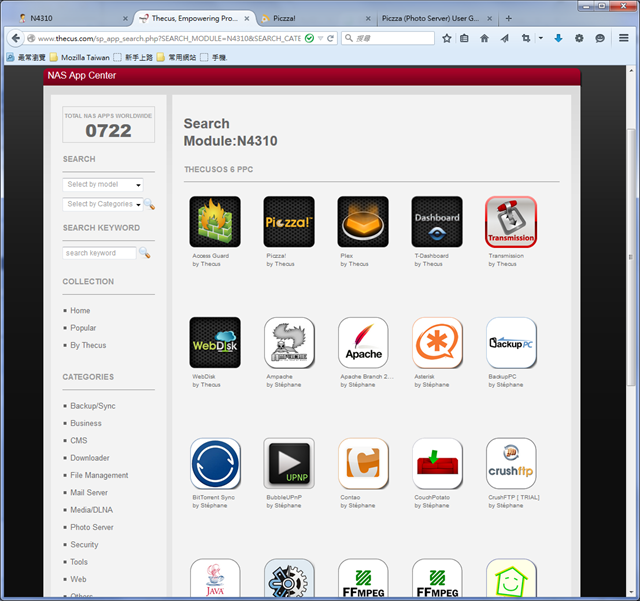Switch to the Piczza! tab
This screenshot has width=640, height=601.
[314, 18]
